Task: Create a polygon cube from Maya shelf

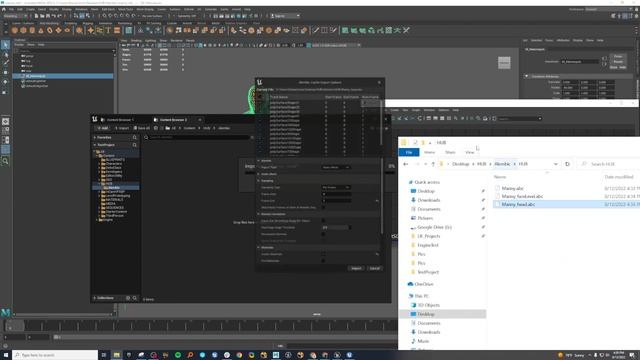Action: click(23, 30)
